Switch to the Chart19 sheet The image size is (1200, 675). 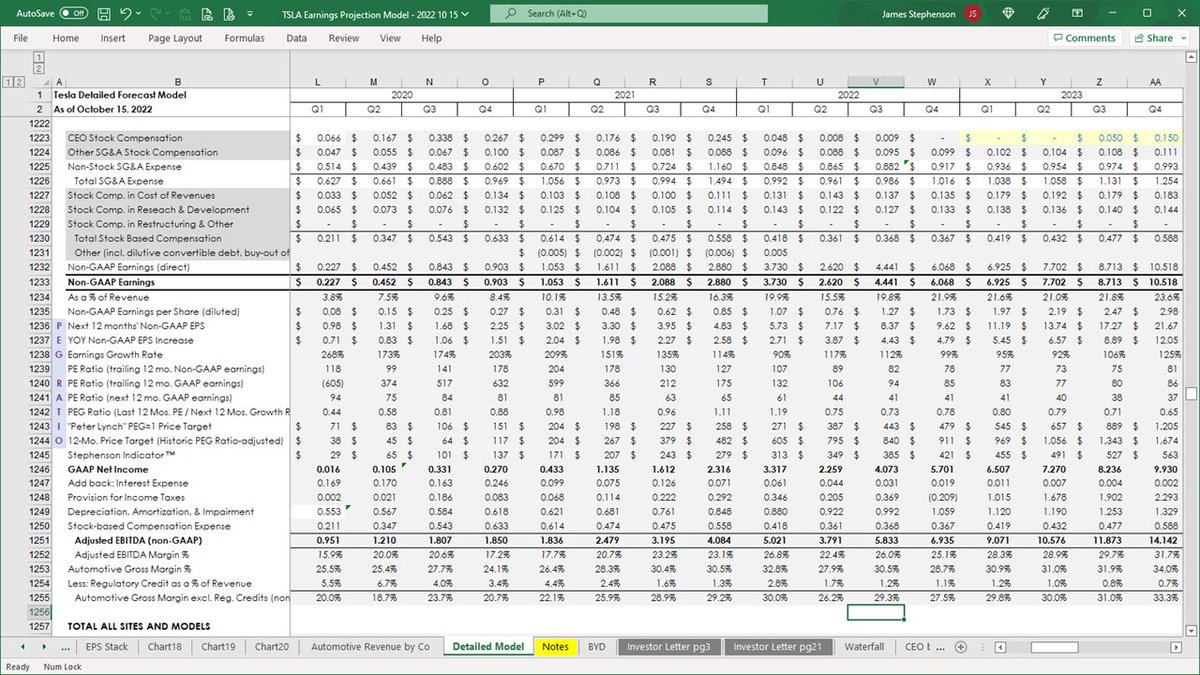pos(218,647)
